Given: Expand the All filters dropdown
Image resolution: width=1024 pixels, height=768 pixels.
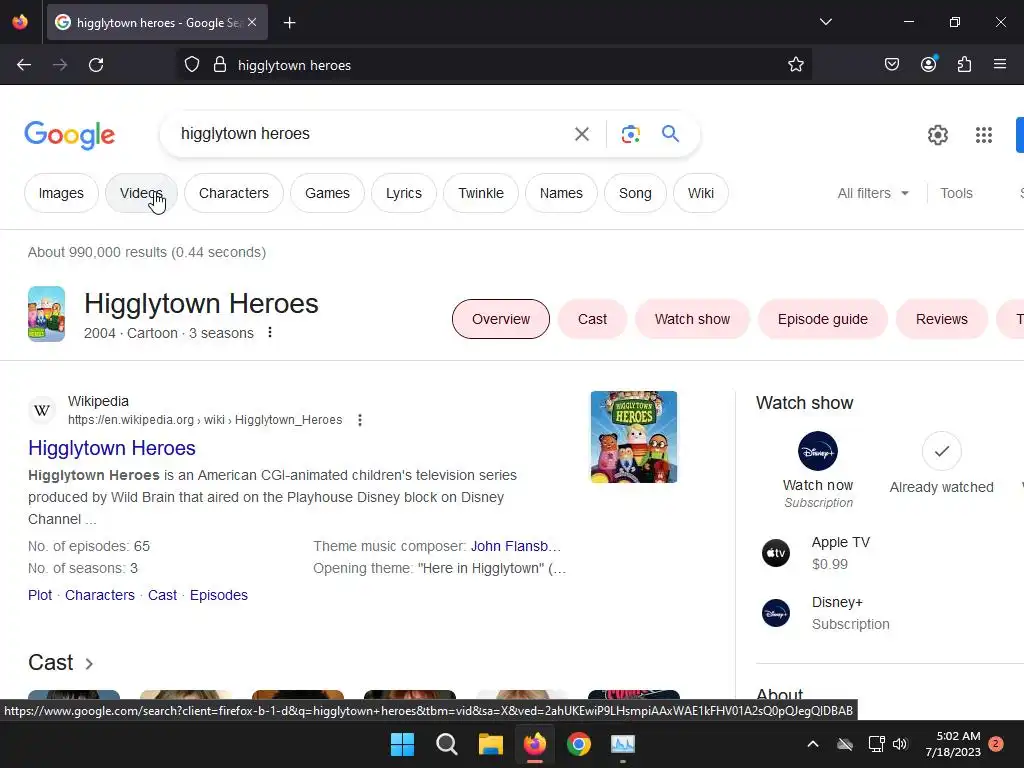Looking at the screenshot, I should click(x=873, y=193).
